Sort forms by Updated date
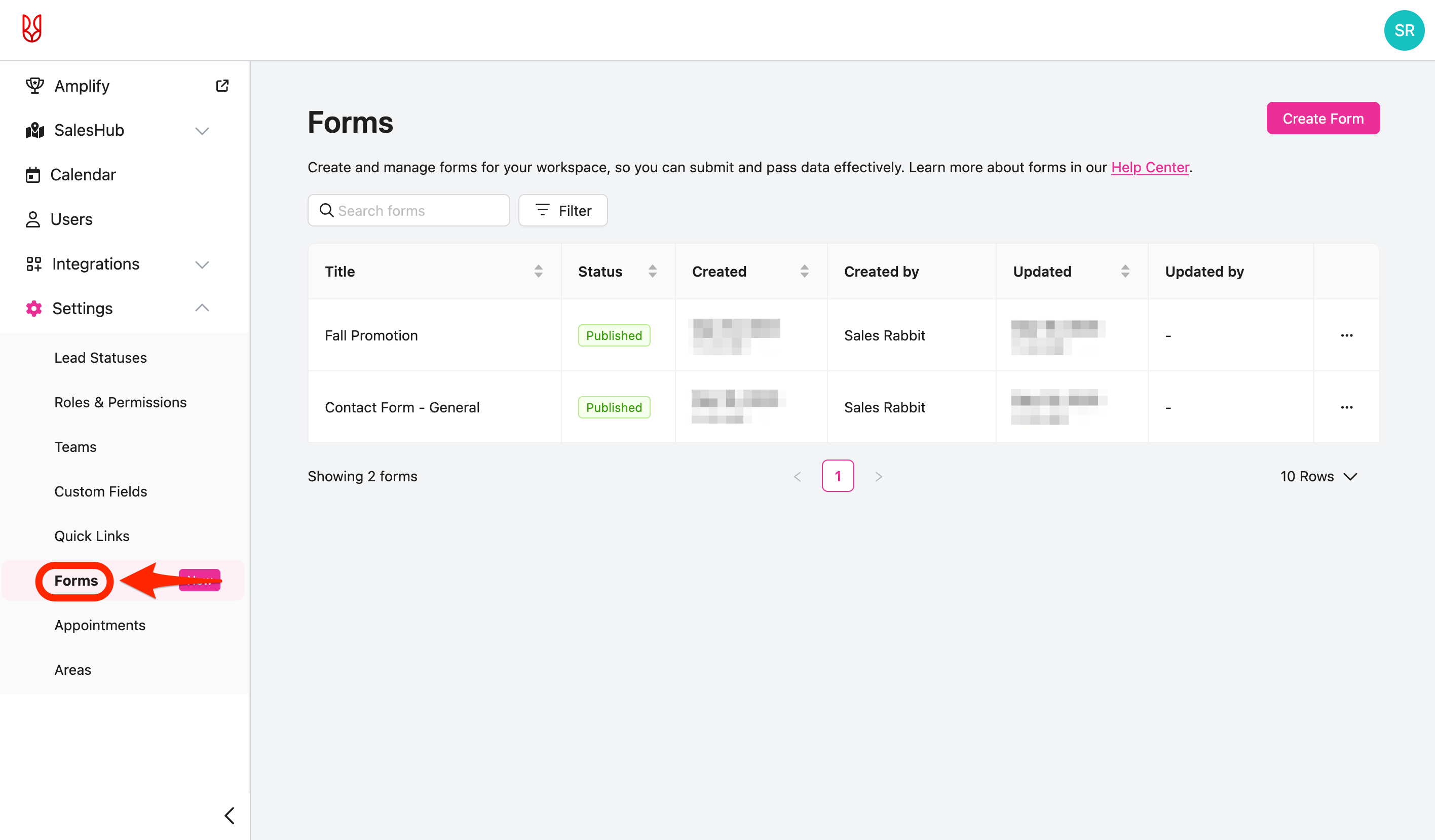Viewport: 1435px width, 840px height. 1125,271
